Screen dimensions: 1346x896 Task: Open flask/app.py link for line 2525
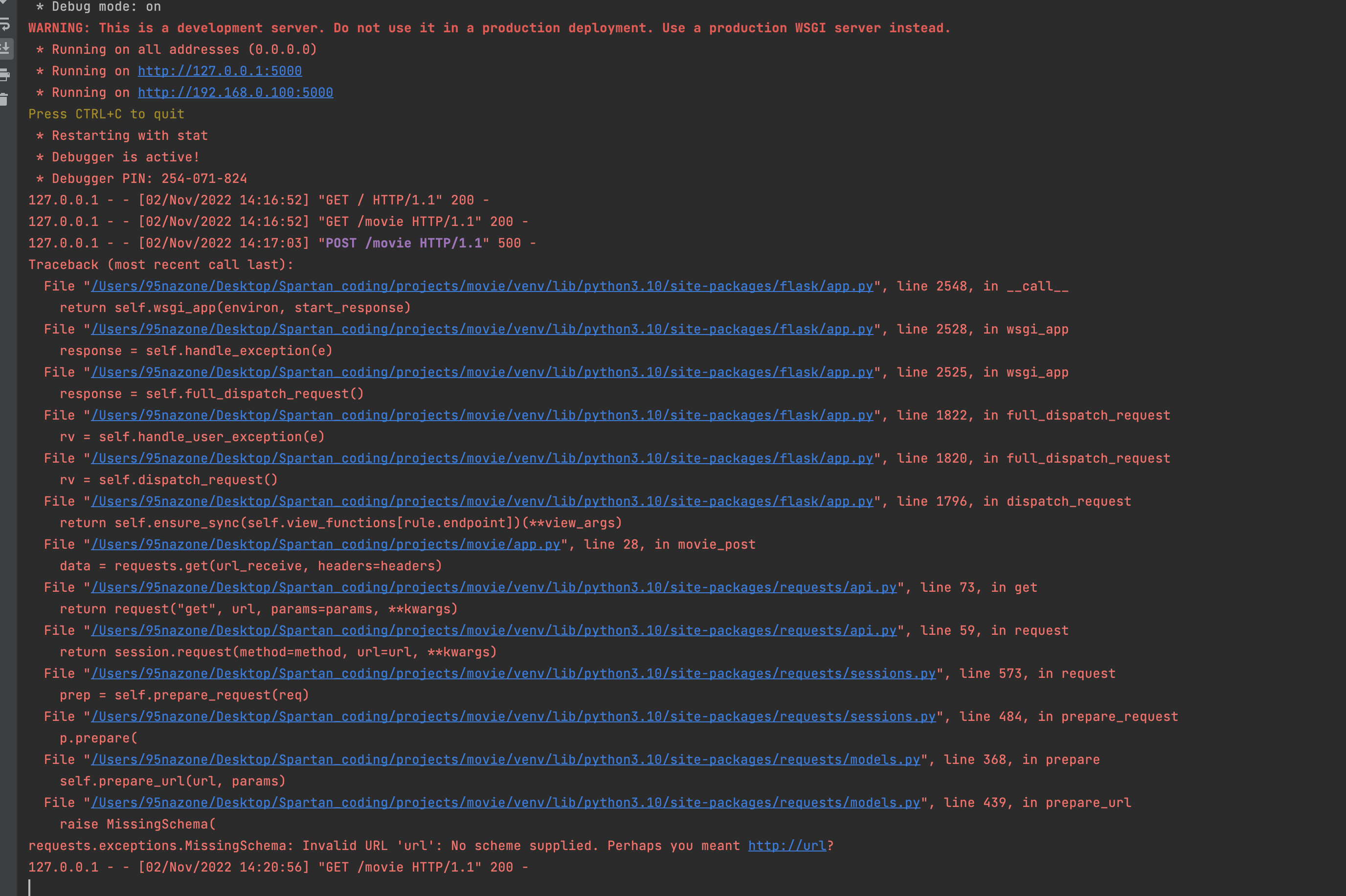(482, 373)
